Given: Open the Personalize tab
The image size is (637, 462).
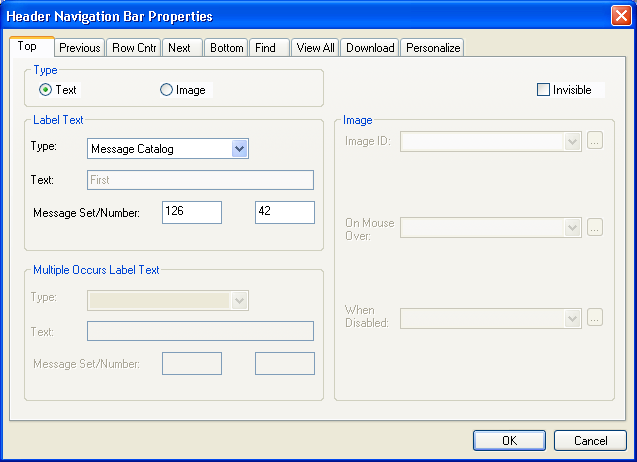Looking at the screenshot, I should pos(432,48).
